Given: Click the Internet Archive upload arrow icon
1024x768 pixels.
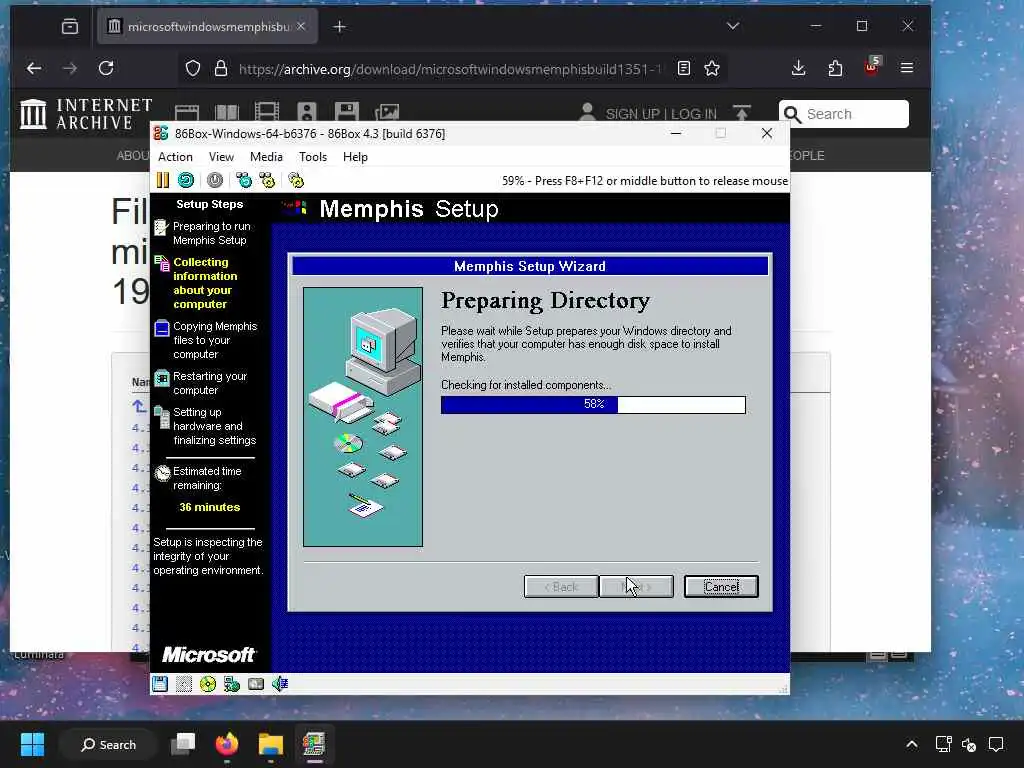Looking at the screenshot, I should click(742, 113).
